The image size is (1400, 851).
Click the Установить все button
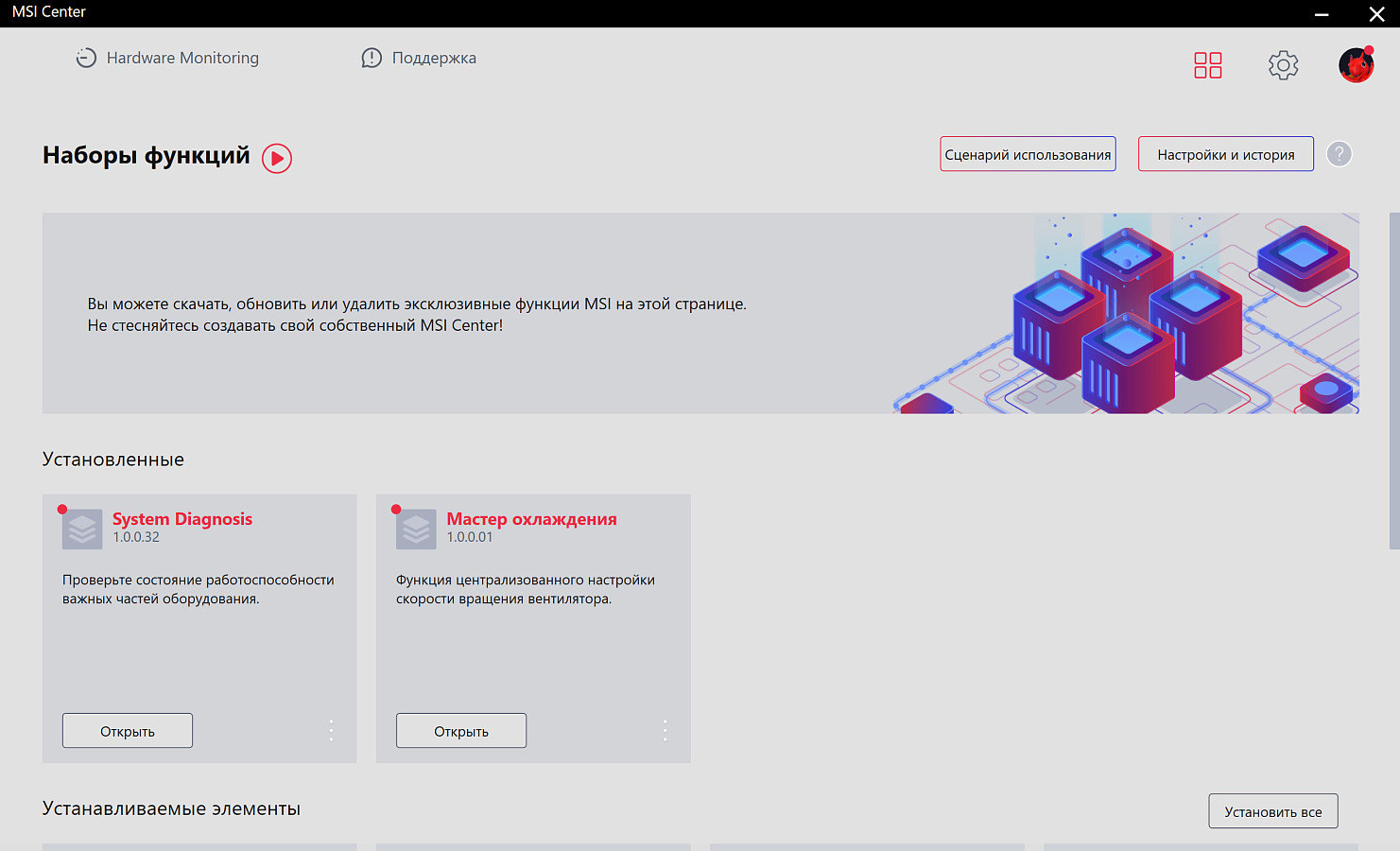pyautogui.click(x=1273, y=811)
